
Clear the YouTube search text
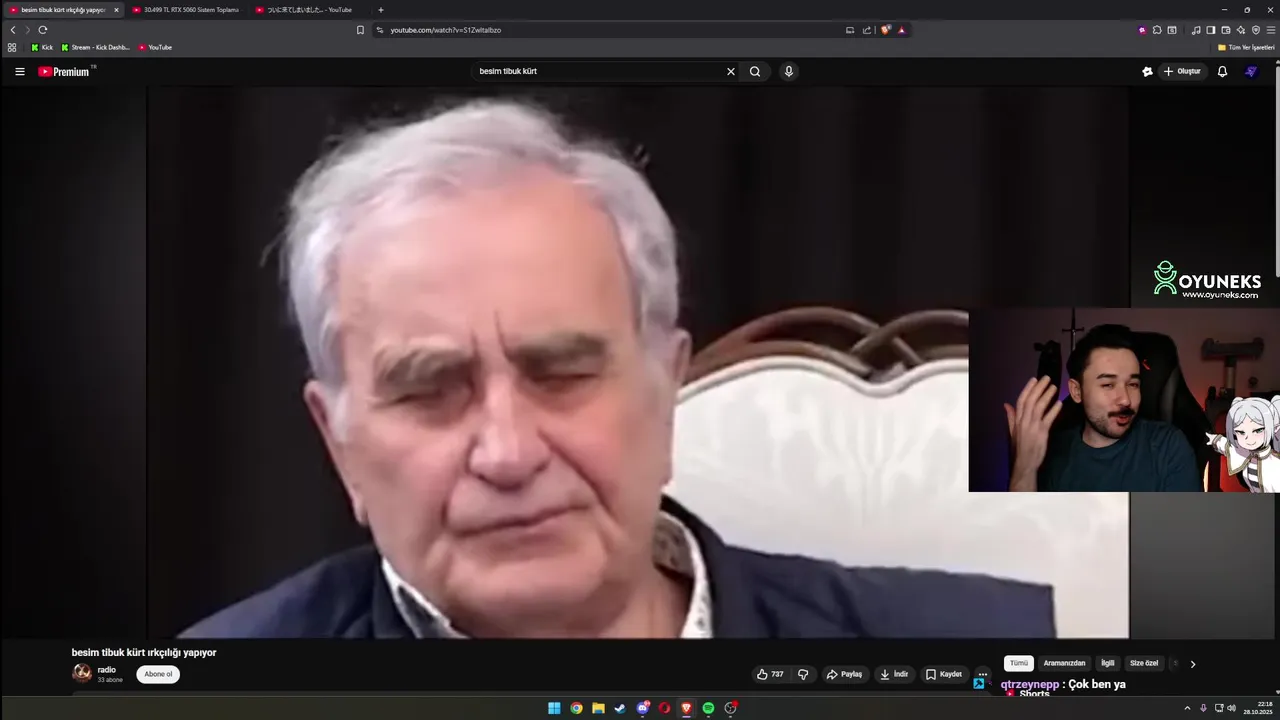click(x=730, y=72)
